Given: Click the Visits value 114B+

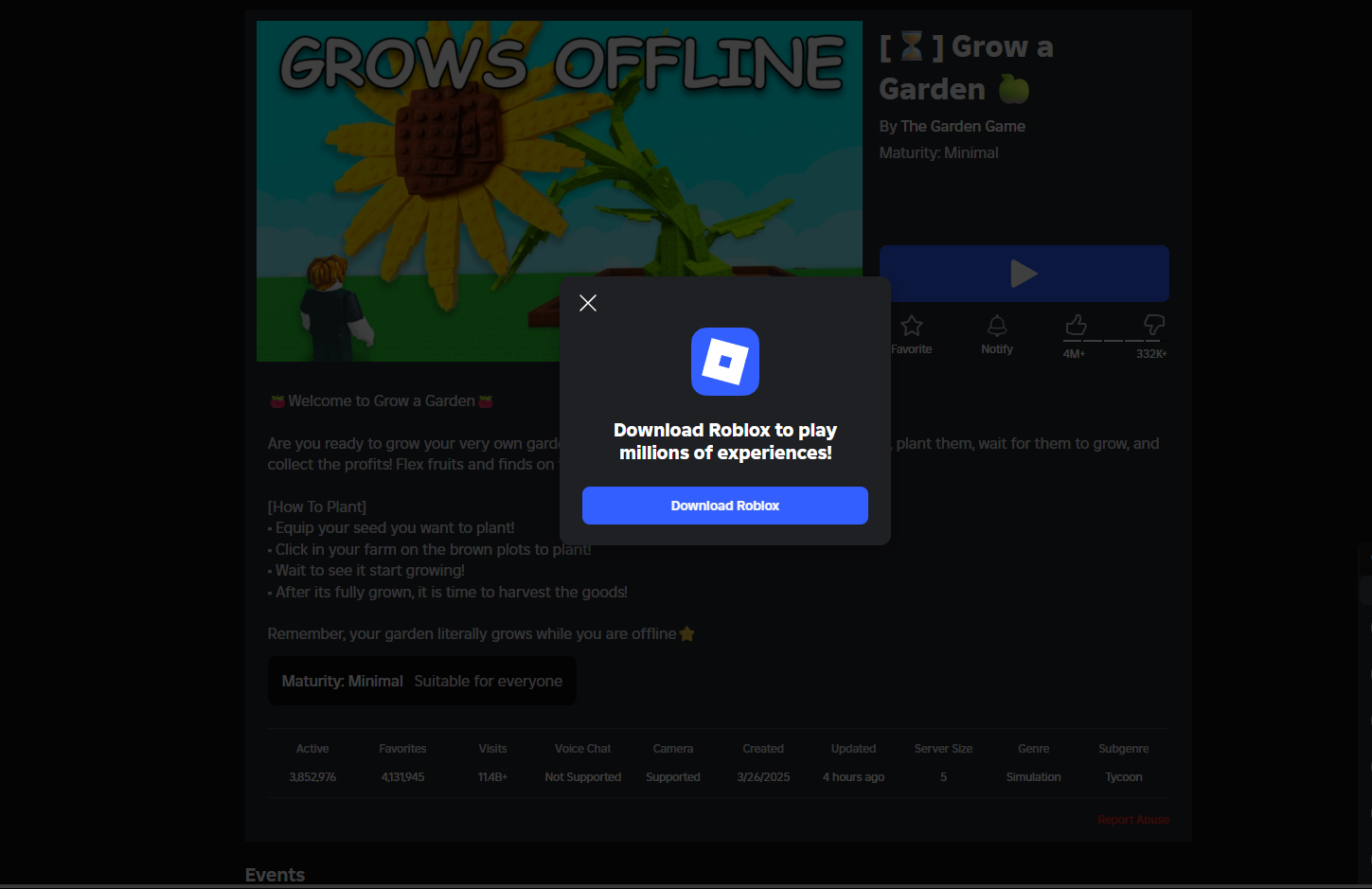Looking at the screenshot, I should pyautogui.click(x=492, y=777).
